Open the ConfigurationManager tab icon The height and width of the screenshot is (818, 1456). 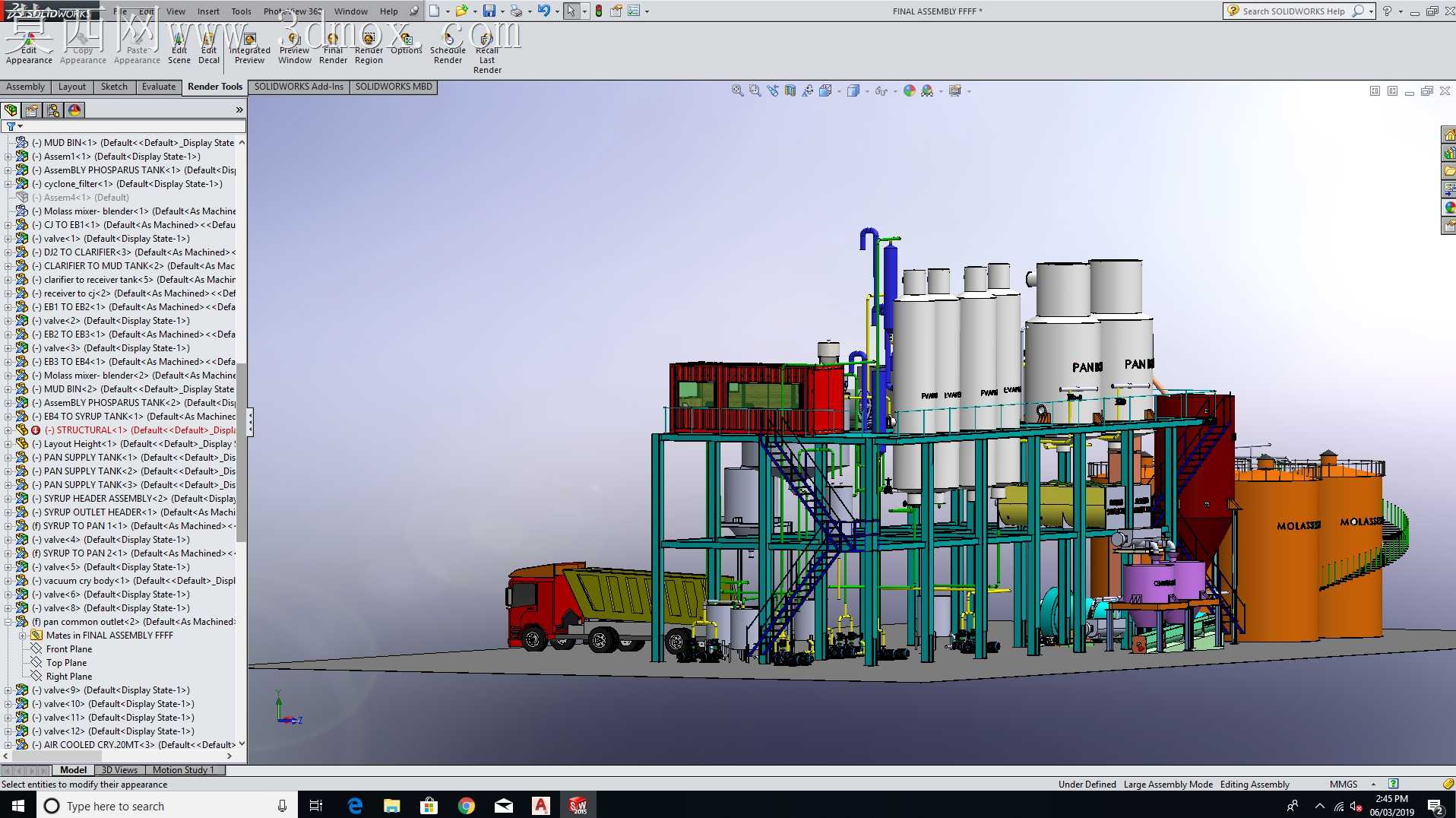click(x=53, y=110)
